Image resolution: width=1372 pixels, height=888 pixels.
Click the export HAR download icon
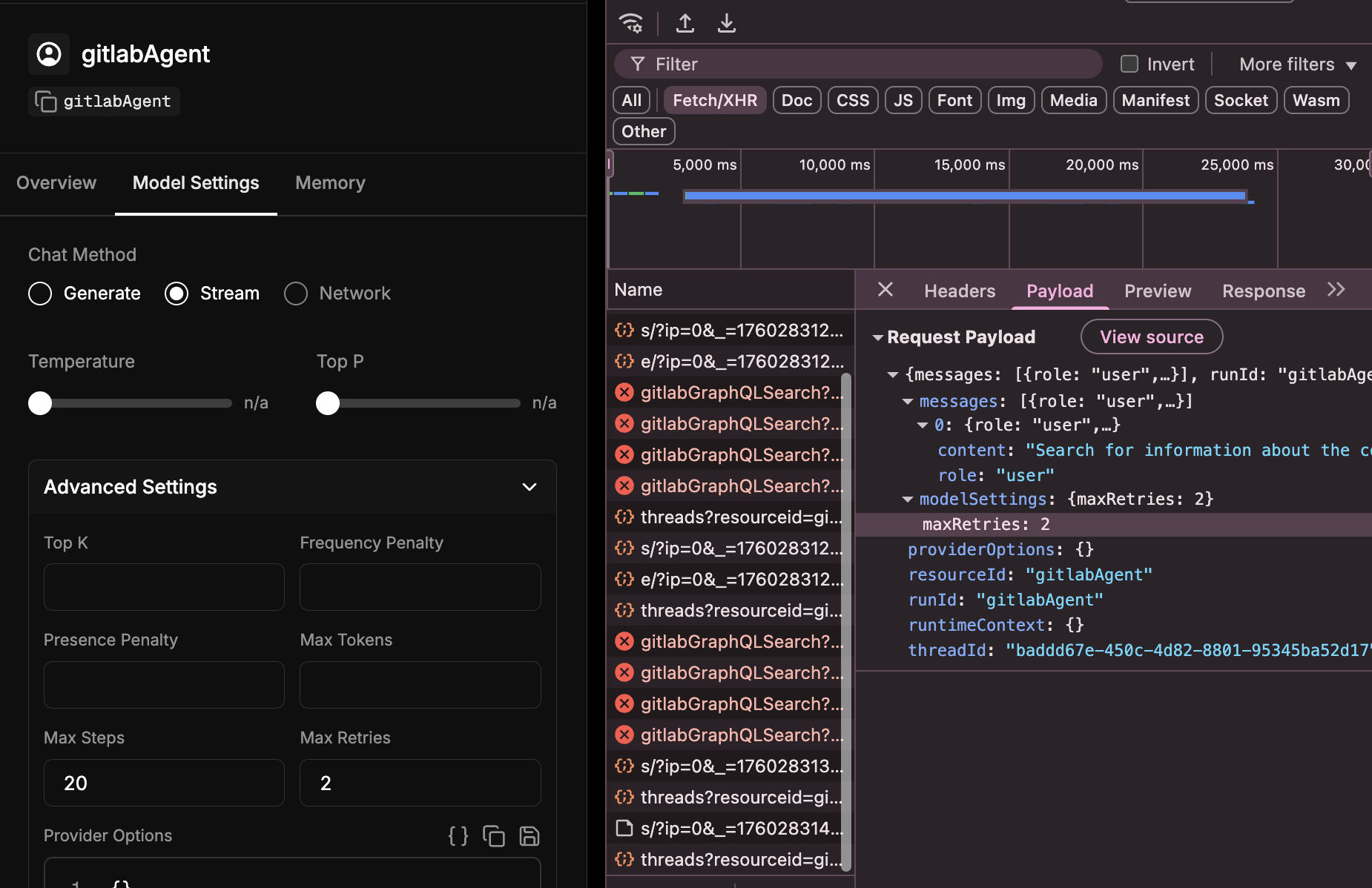[x=727, y=23]
